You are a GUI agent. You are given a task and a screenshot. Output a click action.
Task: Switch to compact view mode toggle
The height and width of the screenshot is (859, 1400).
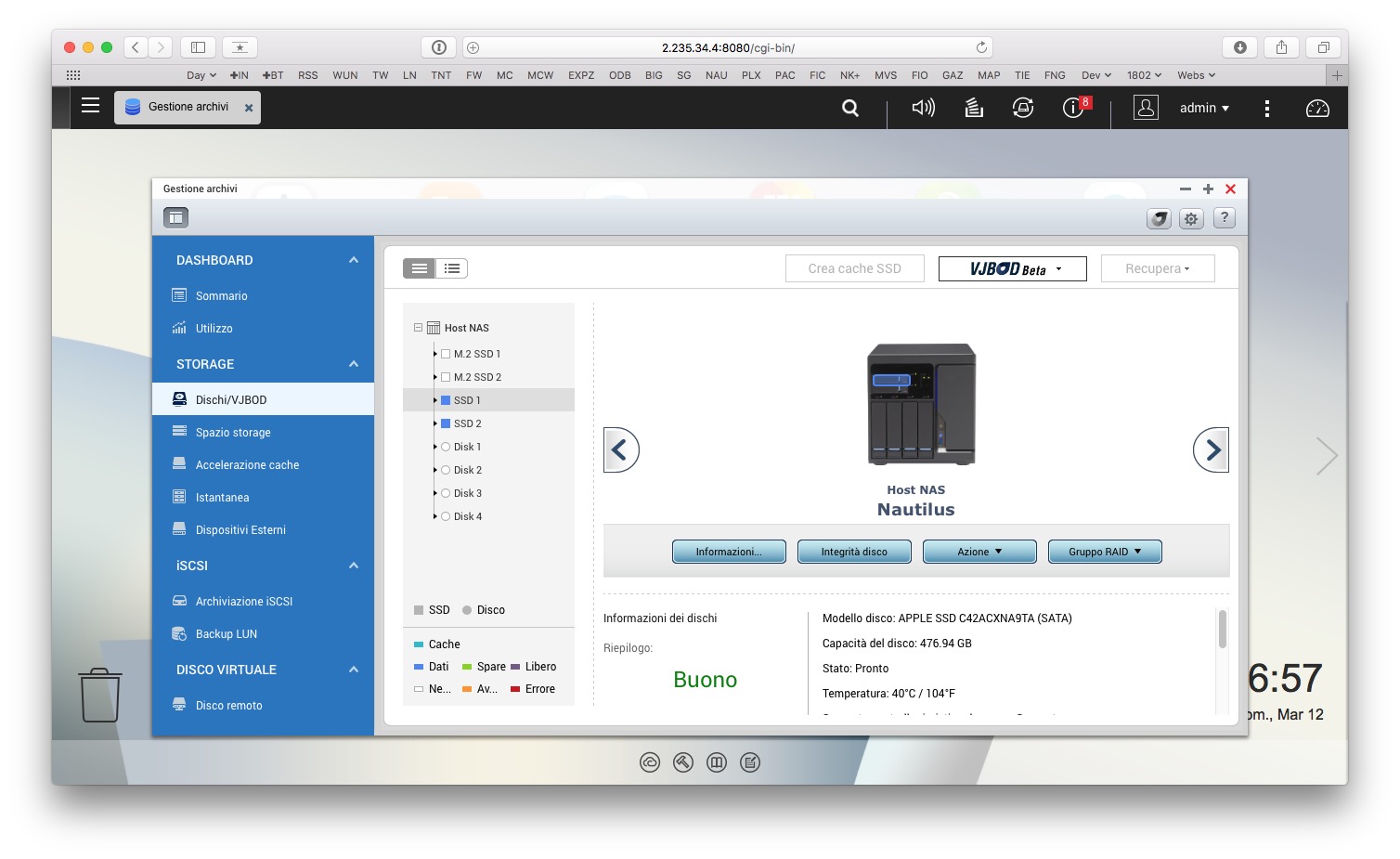(x=420, y=268)
